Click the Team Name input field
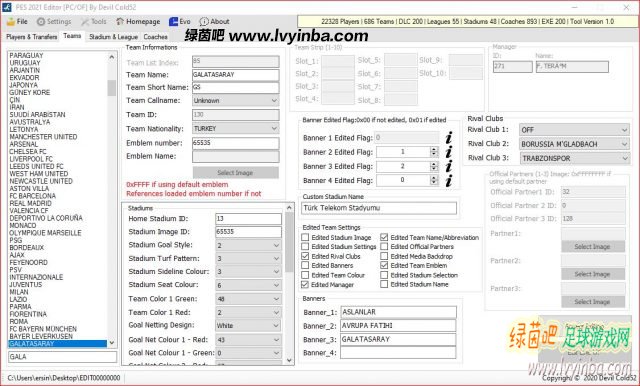The image size is (640, 386). (236, 75)
